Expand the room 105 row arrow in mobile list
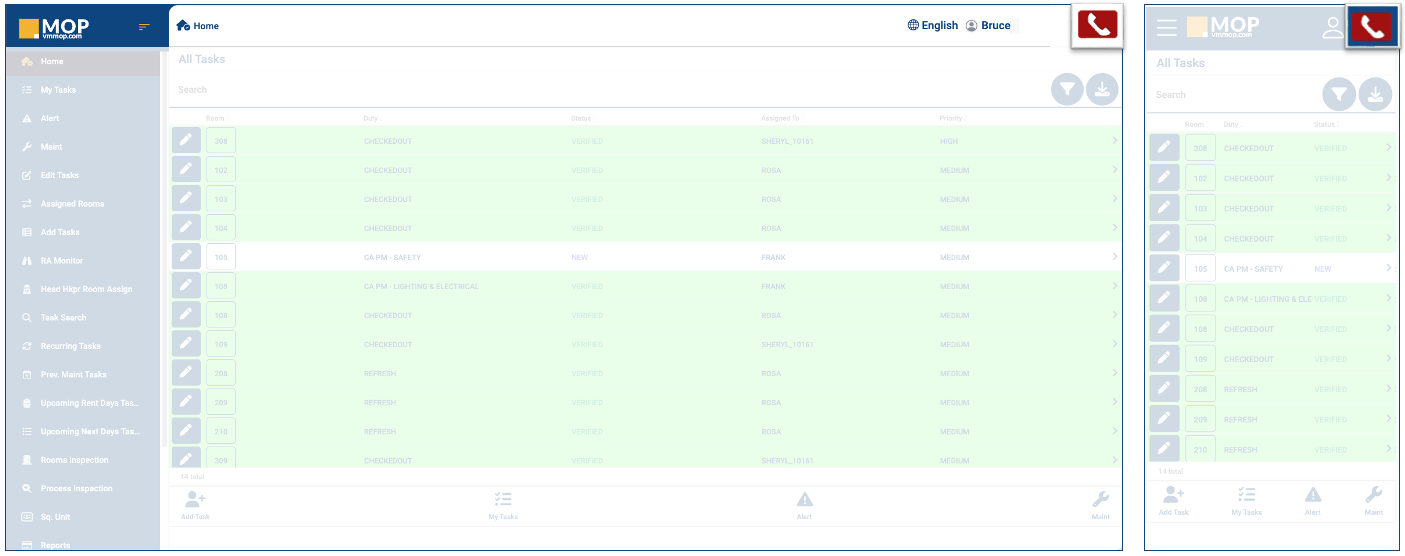 point(1388,269)
